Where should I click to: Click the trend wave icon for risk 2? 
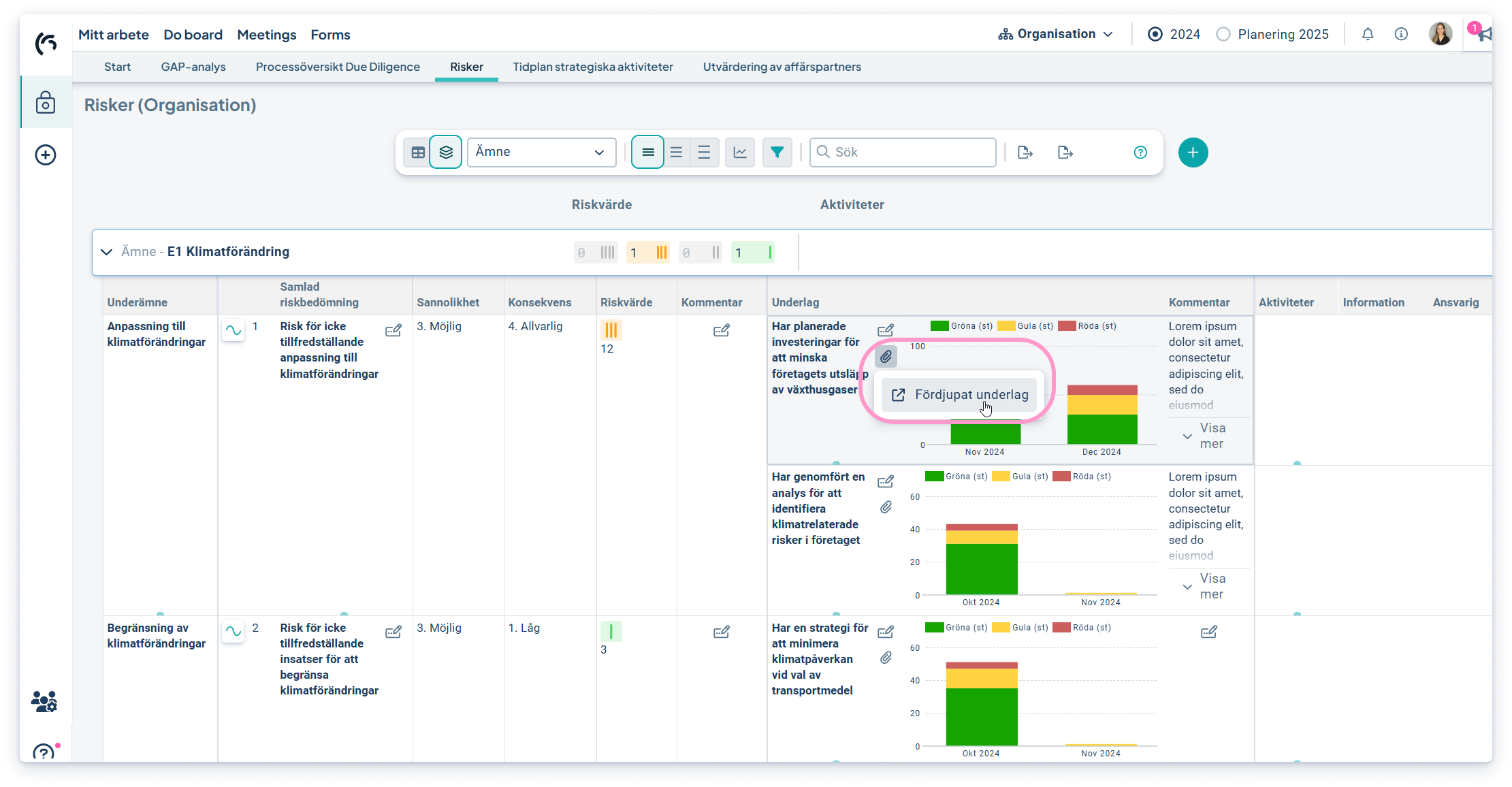point(234,631)
